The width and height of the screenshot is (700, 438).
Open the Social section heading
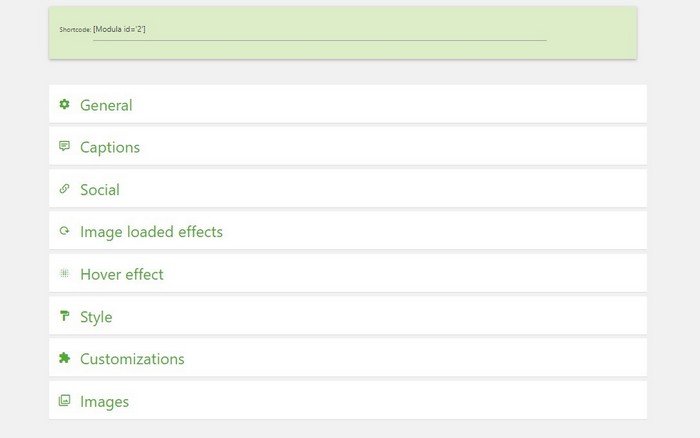[x=100, y=190]
